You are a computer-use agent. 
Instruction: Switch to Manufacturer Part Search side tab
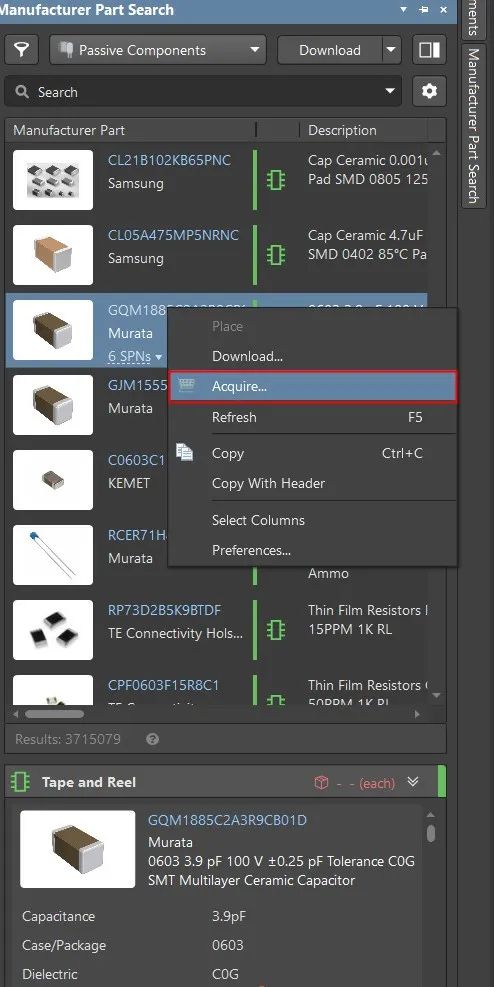[474, 125]
